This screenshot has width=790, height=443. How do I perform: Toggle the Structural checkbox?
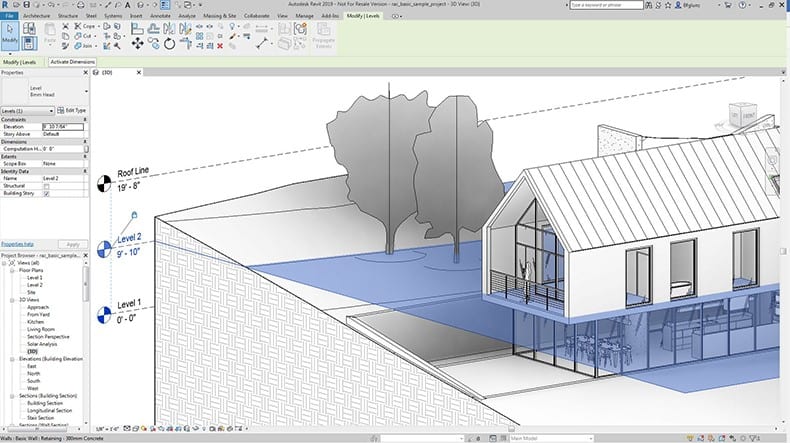tap(46, 185)
